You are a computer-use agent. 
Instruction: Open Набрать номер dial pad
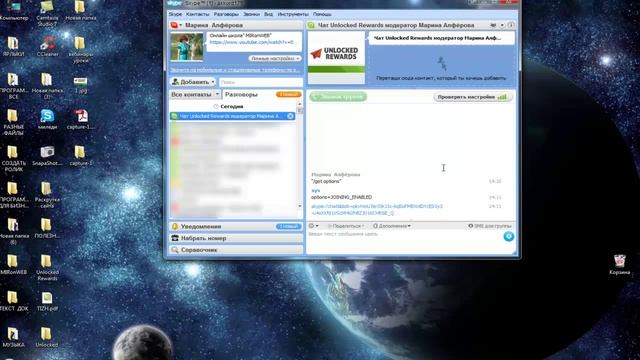tap(236, 238)
